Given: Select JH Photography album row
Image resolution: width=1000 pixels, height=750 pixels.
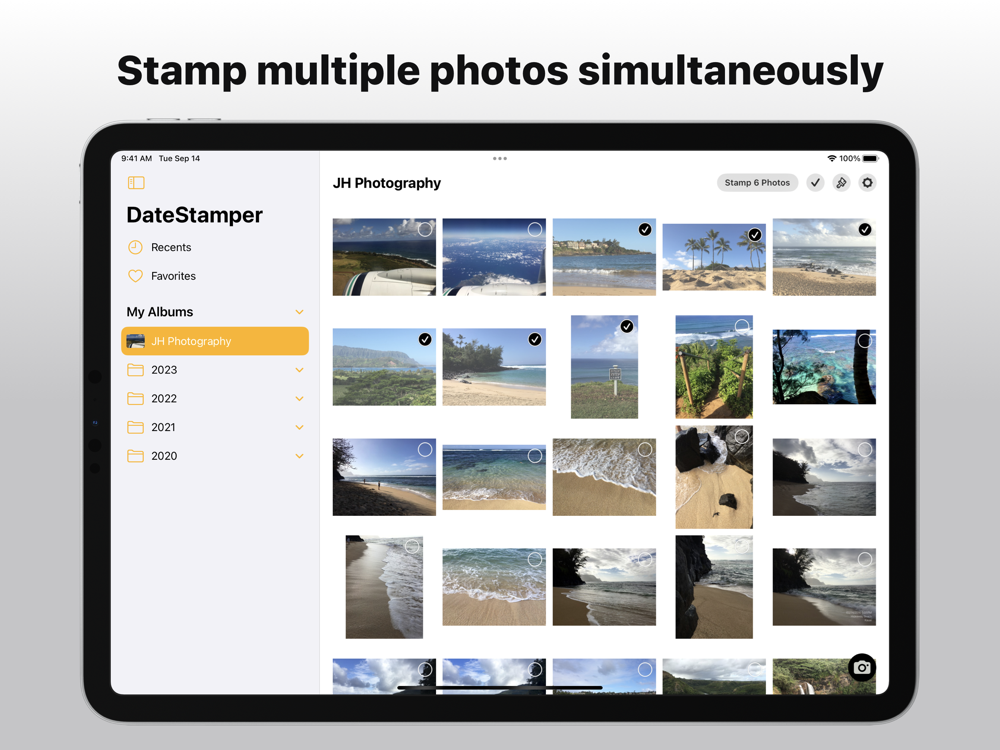Looking at the screenshot, I should pos(215,341).
